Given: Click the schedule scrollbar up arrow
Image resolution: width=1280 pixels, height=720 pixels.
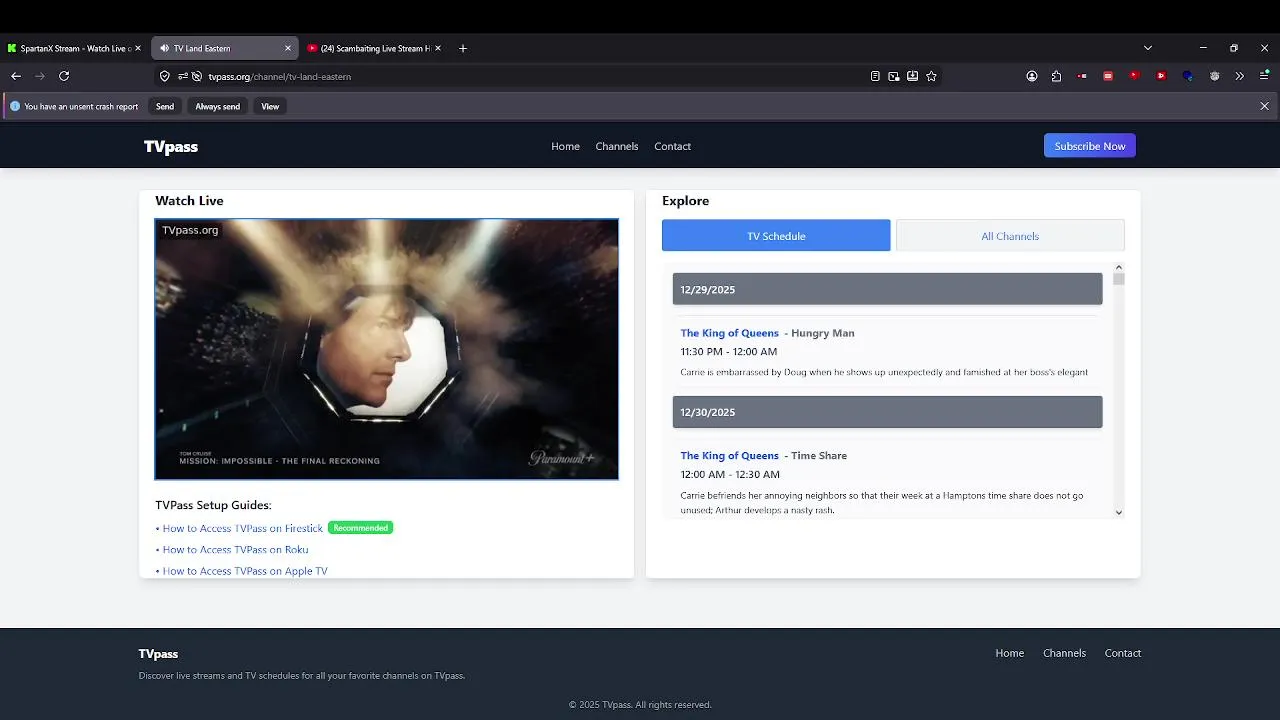Looking at the screenshot, I should [1119, 267].
